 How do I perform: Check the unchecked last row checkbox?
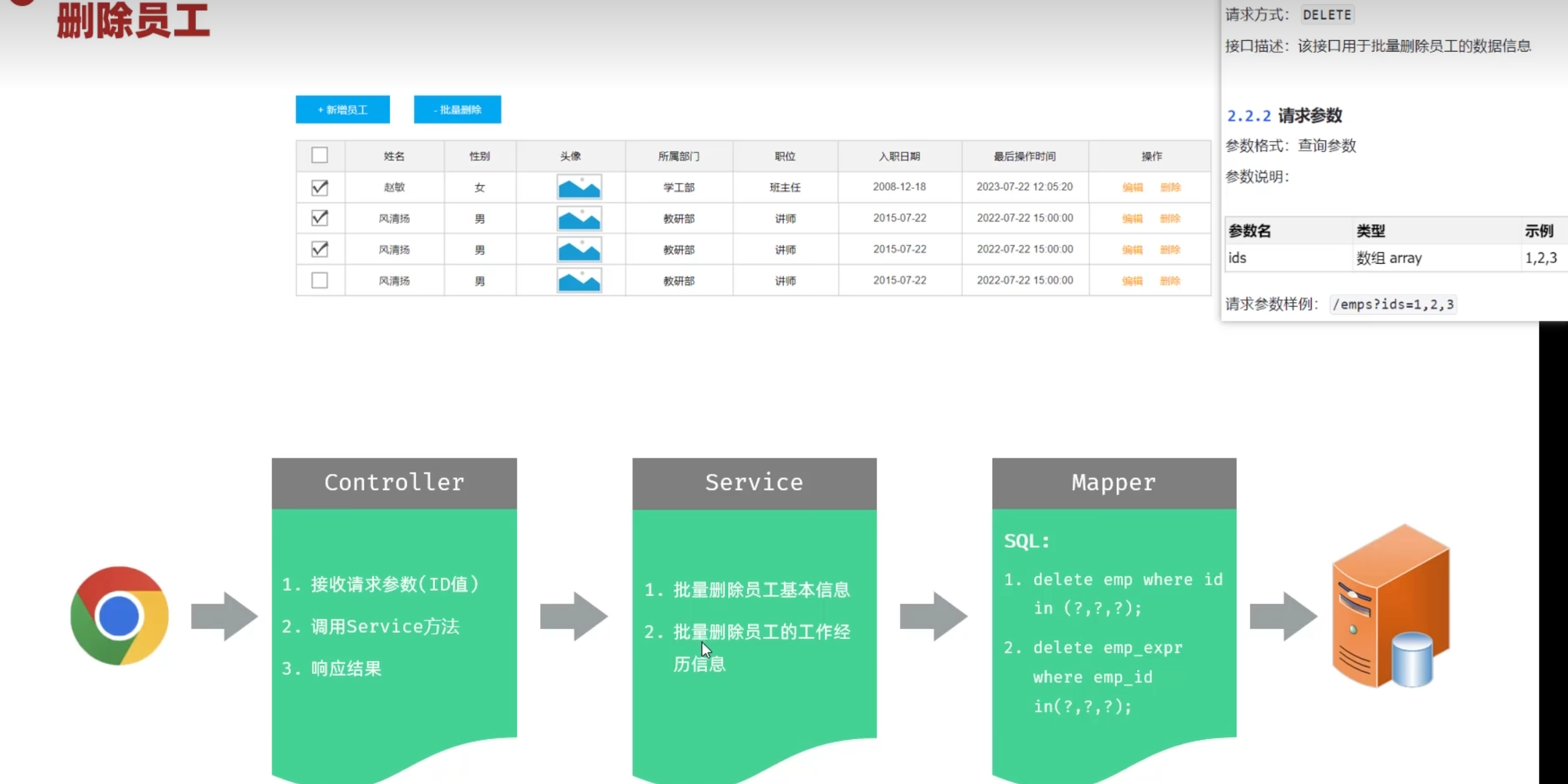(320, 281)
